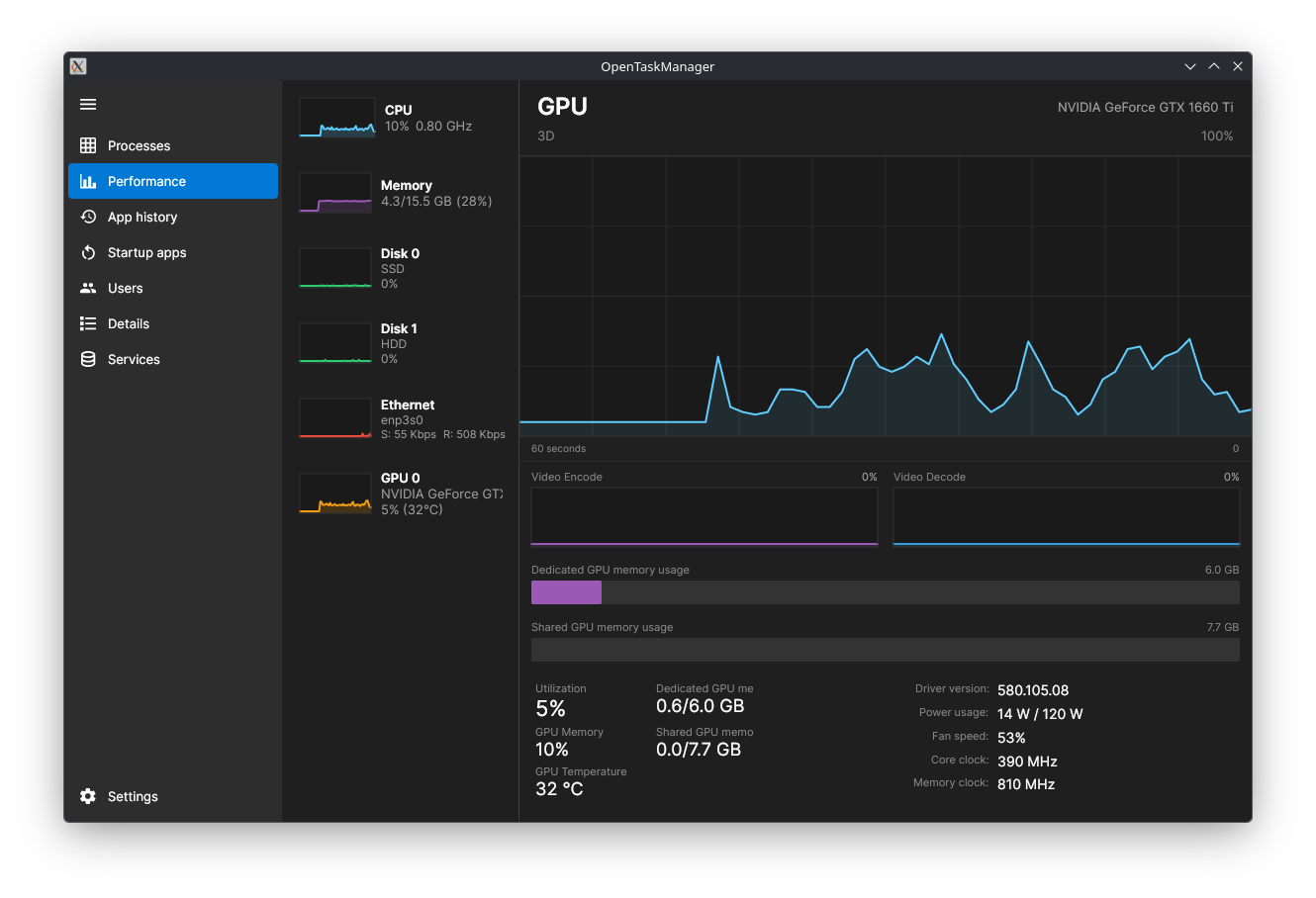Switch to the Processes view
Screen dimensions: 1316x898
(x=139, y=145)
